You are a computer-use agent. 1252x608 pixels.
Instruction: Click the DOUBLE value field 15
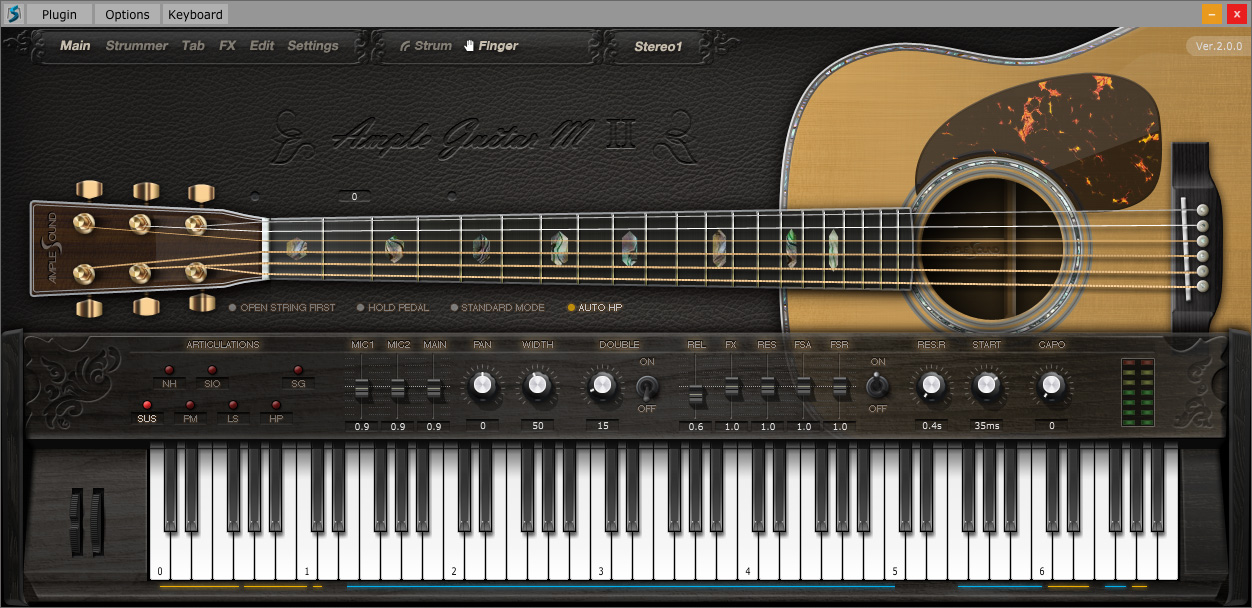click(x=602, y=425)
